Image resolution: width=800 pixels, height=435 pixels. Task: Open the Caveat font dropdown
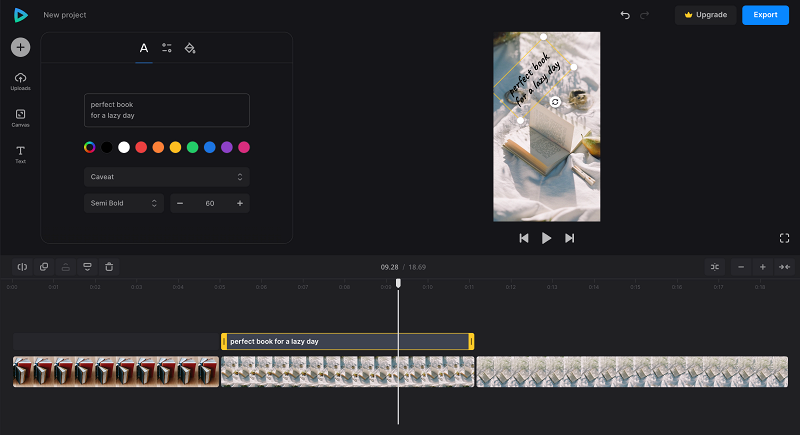point(167,177)
